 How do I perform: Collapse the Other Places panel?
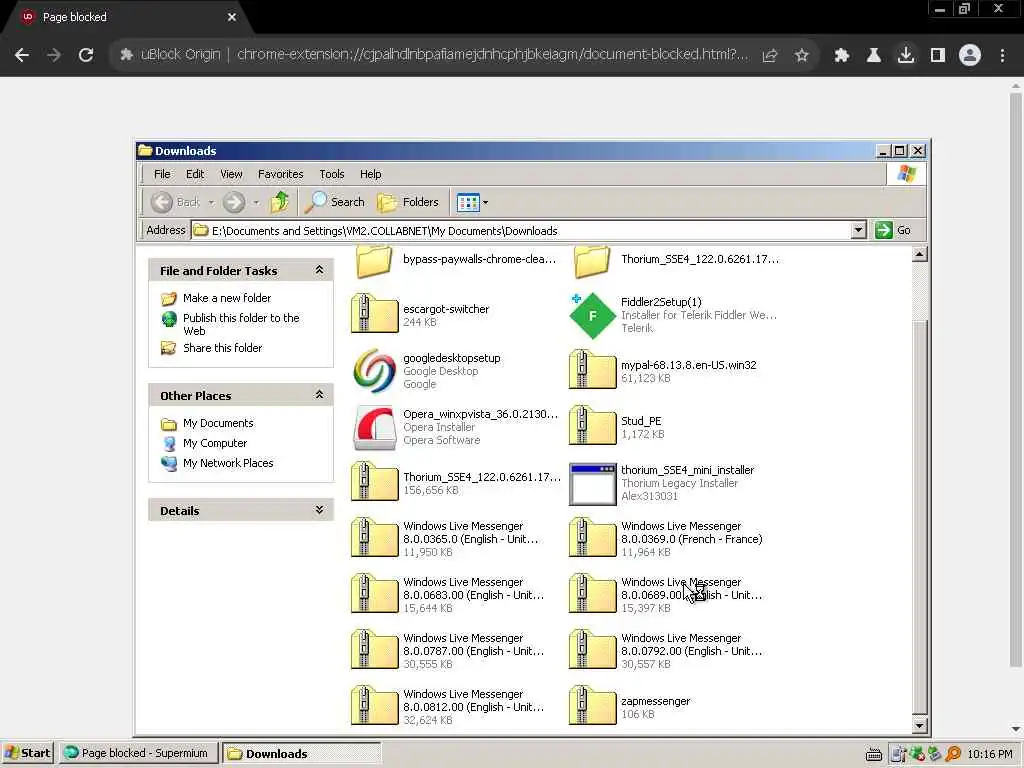(x=319, y=394)
